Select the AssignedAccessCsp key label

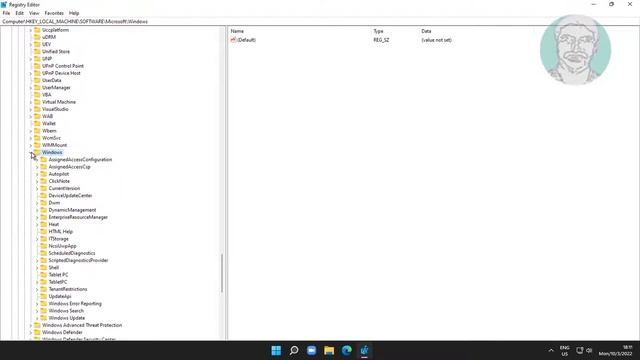tap(69, 167)
